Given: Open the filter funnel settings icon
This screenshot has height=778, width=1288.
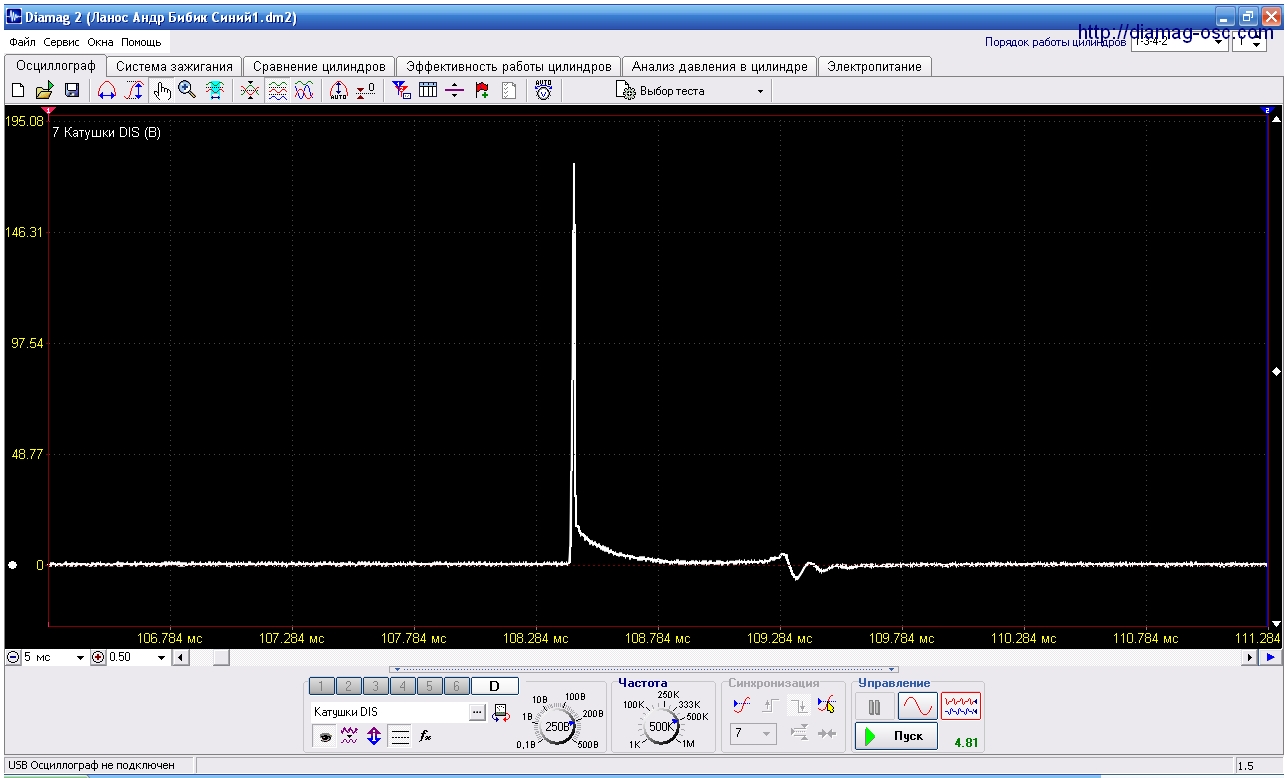Looking at the screenshot, I should [x=401, y=91].
